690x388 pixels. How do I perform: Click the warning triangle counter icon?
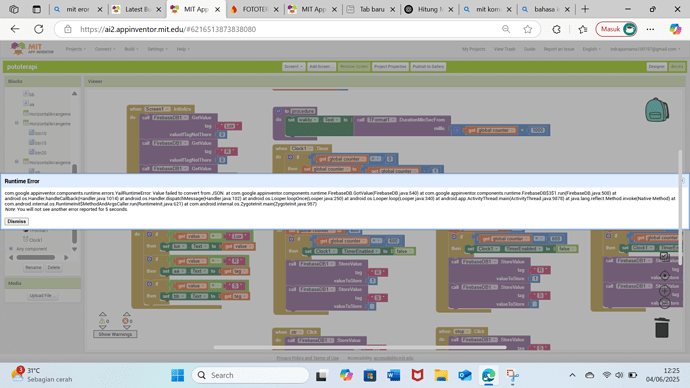tap(103, 321)
